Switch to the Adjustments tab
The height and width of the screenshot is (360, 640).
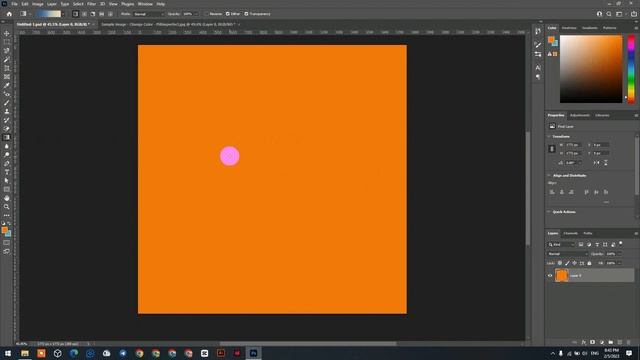[x=580, y=116]
